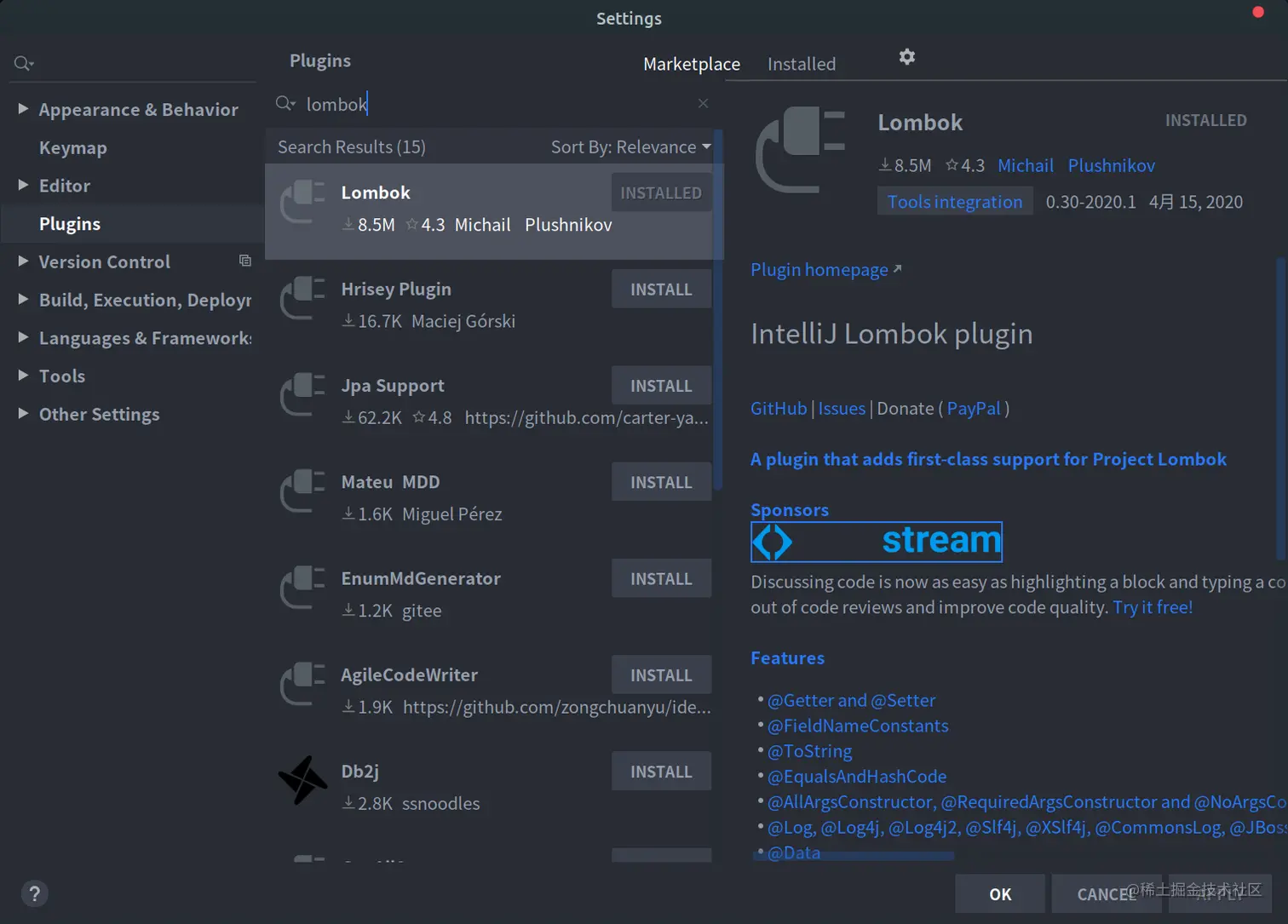Open the Issues link
Image resolution: width=1288 pixels, height=924 pixels.
tap(842, 408)
